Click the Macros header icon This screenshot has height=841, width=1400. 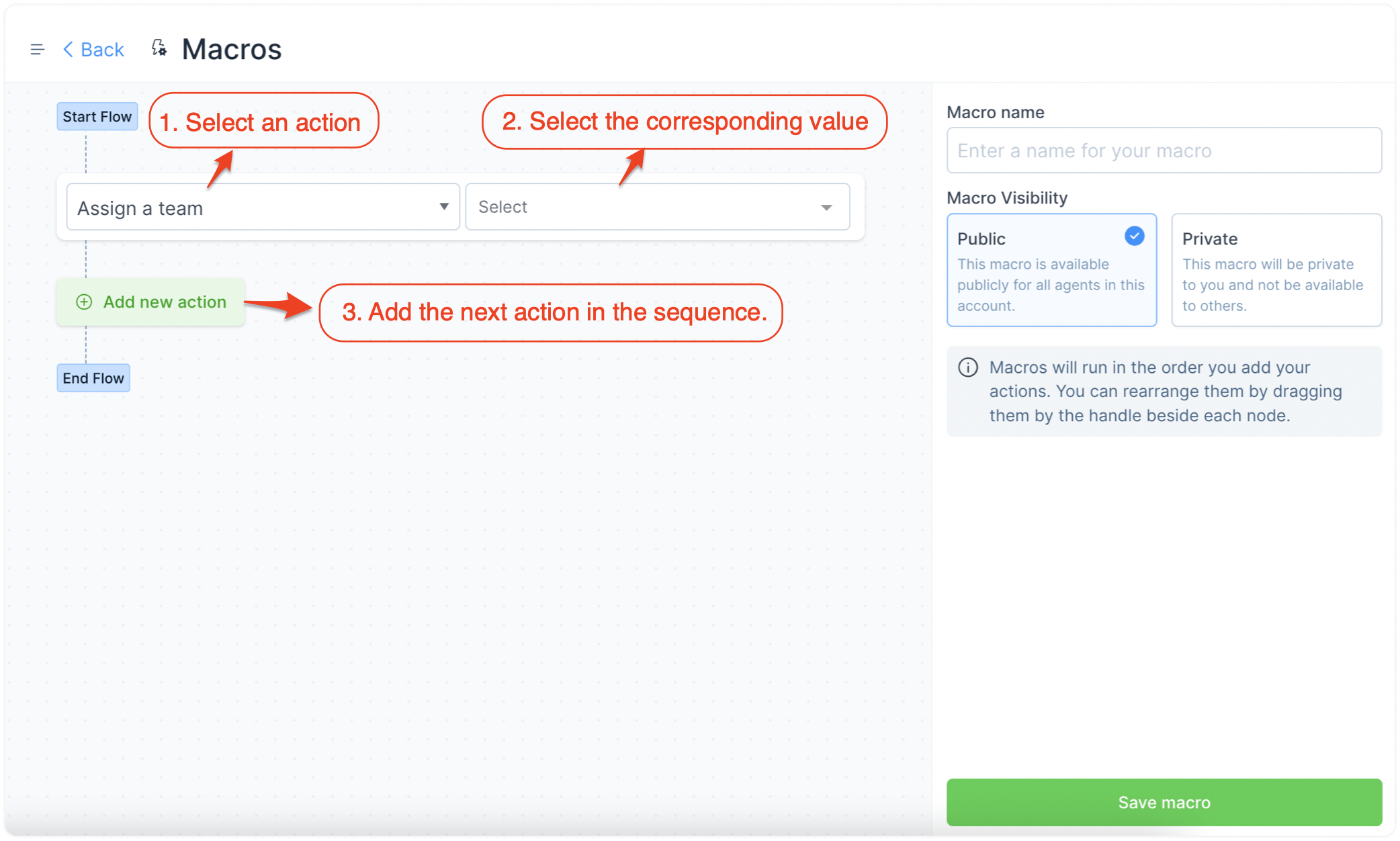(159, 48)
